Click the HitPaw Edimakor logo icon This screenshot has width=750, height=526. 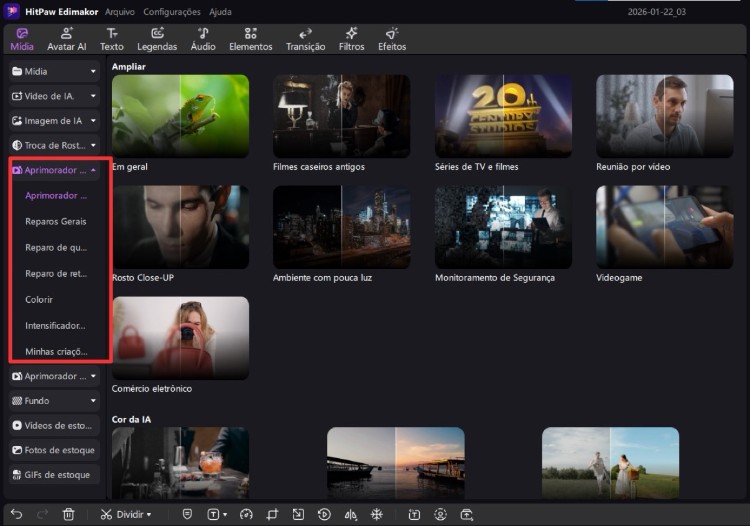coord(11,11)
